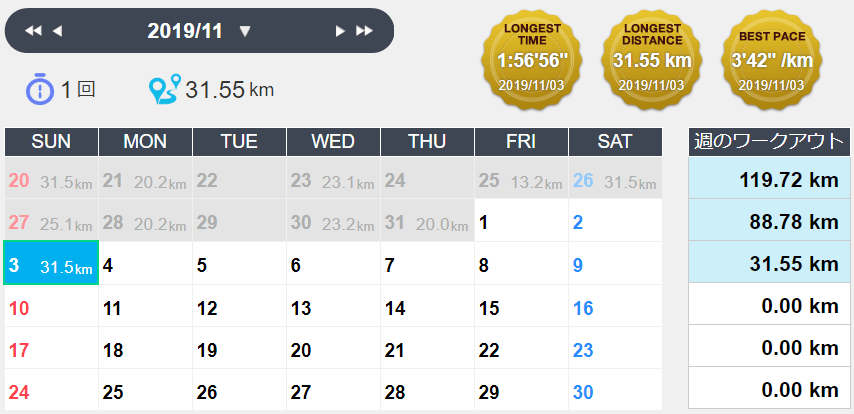Image resolution: width=854 pixels, height=414 pixels.
Task: Select November 3 workout day
Action: point(51,266)
